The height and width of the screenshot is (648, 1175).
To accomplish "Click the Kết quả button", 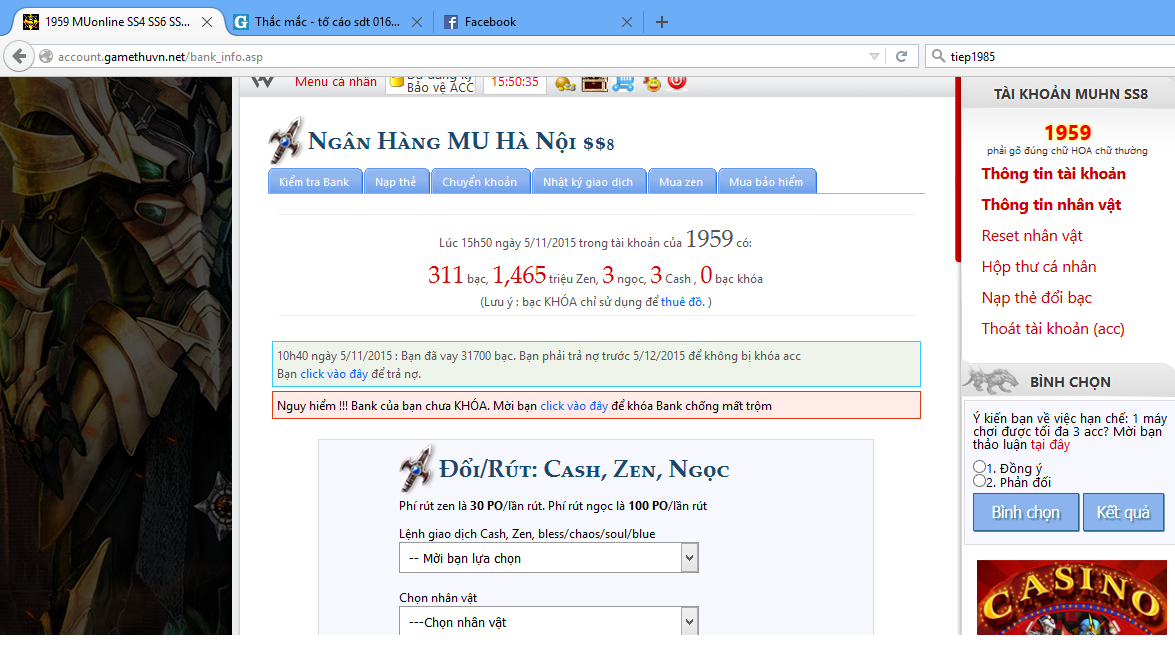I will tap(1123, 512).
